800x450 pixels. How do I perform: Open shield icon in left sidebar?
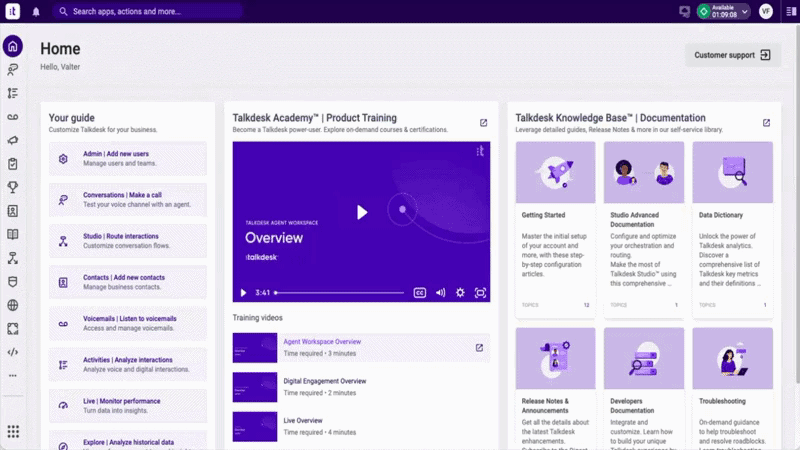click(x=13, y=282)
